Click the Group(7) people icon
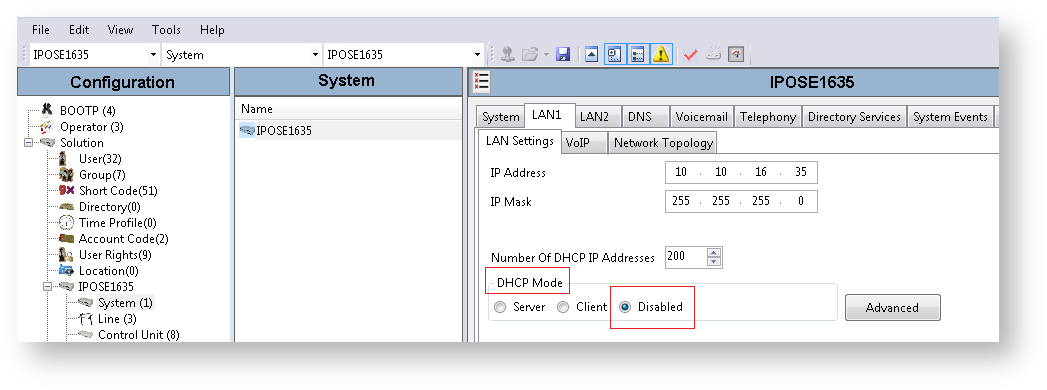This screenshot has height=390, width=1047. tap(65, 174)
